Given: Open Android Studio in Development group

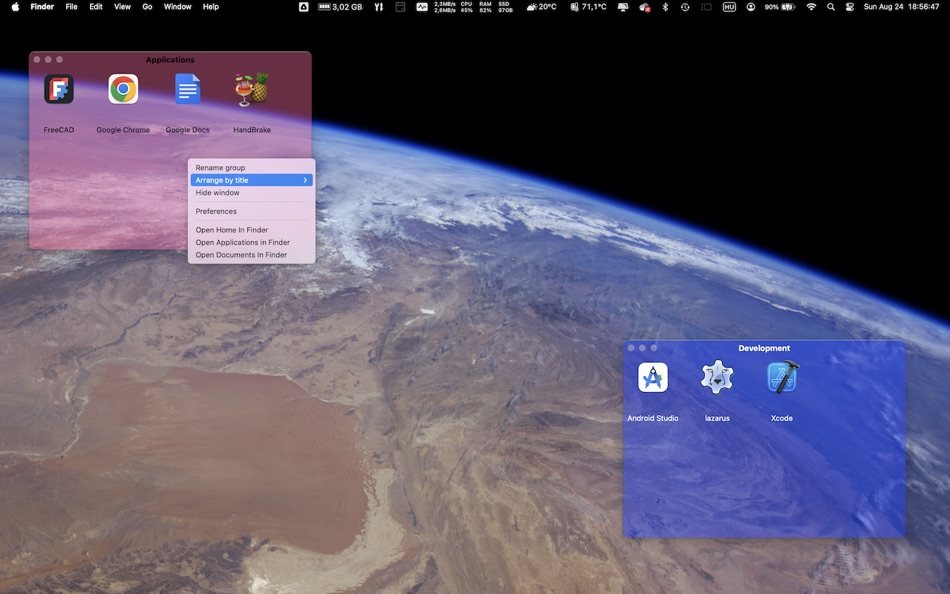Looking at the screenshot, I should pyautogui.click(x=653, y=378).
